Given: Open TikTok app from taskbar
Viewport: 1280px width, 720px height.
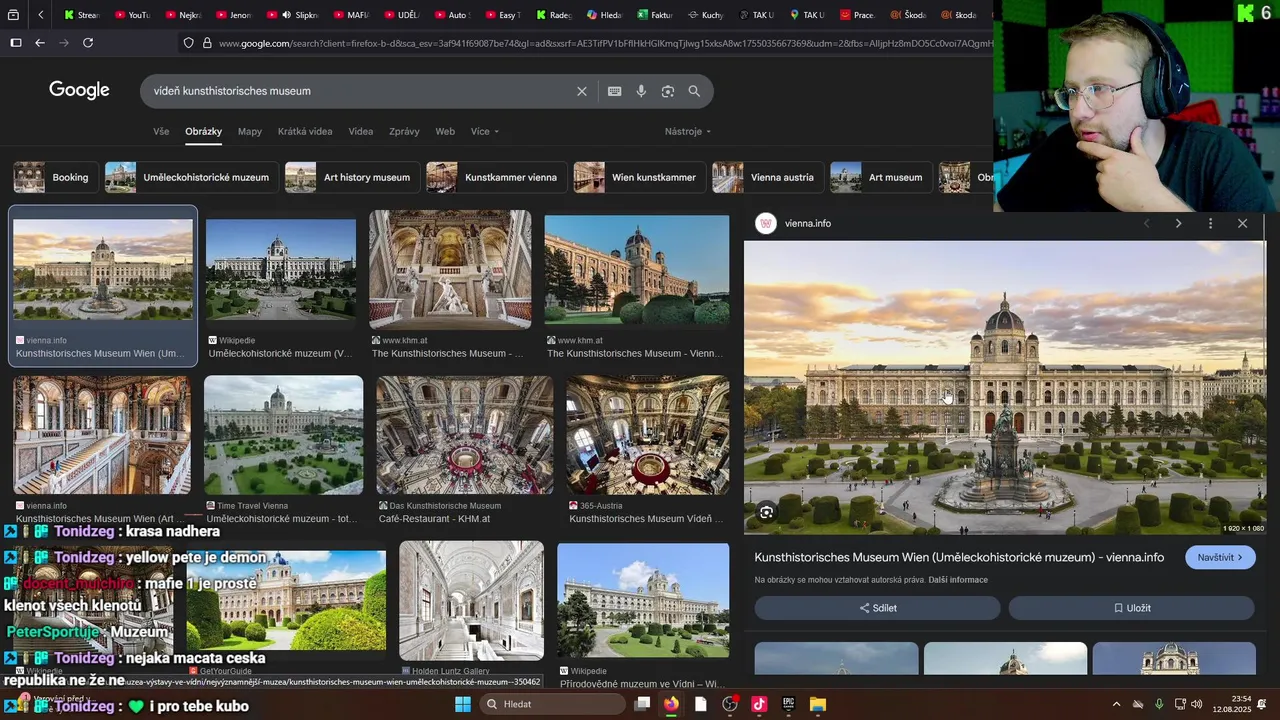Looking at the screenshot, I should pyautogui.click(x=759, y=704).
